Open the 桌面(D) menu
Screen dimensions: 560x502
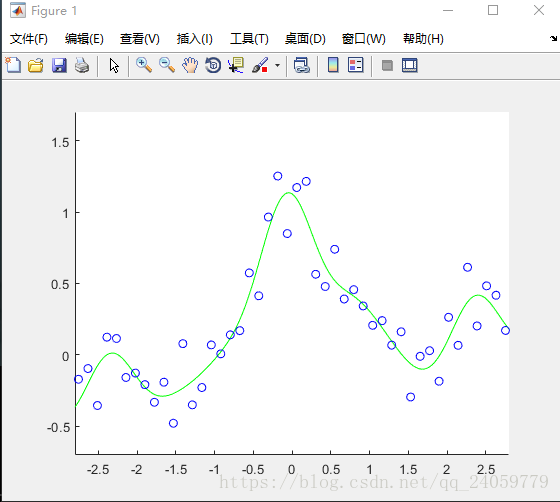click(x=305, y=39)
